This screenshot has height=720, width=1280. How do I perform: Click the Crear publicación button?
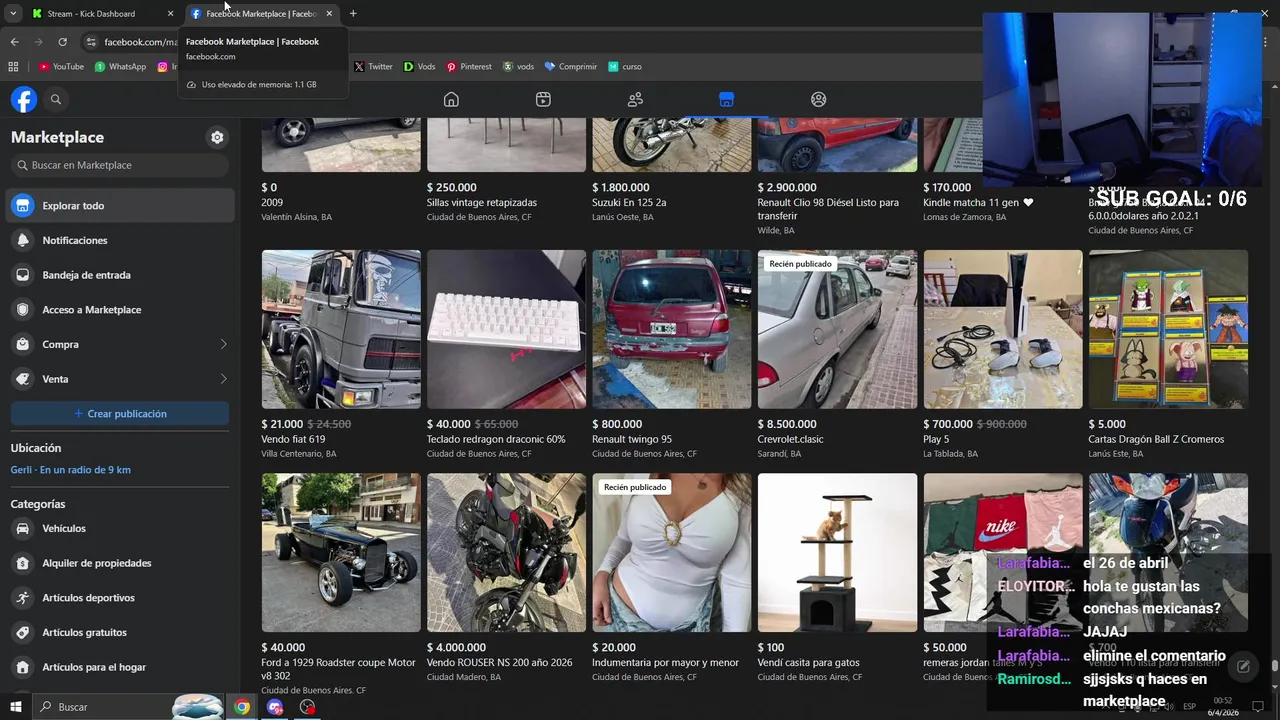coord(120,413)
